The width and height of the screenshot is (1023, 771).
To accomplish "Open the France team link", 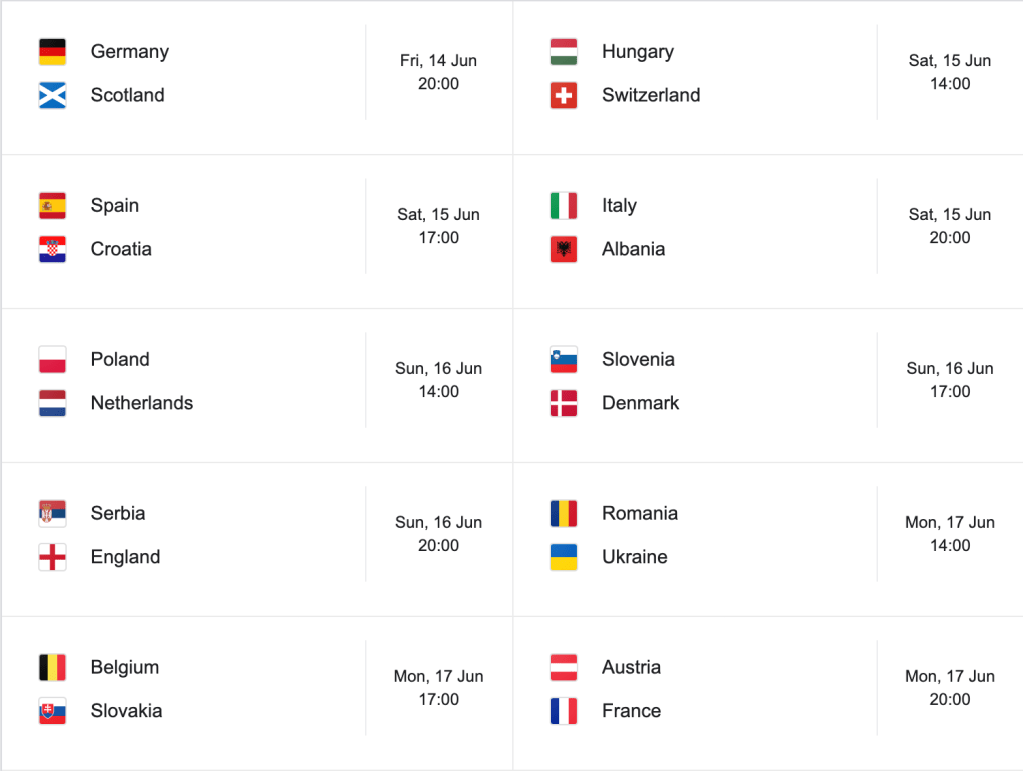I will coord(631,712).
